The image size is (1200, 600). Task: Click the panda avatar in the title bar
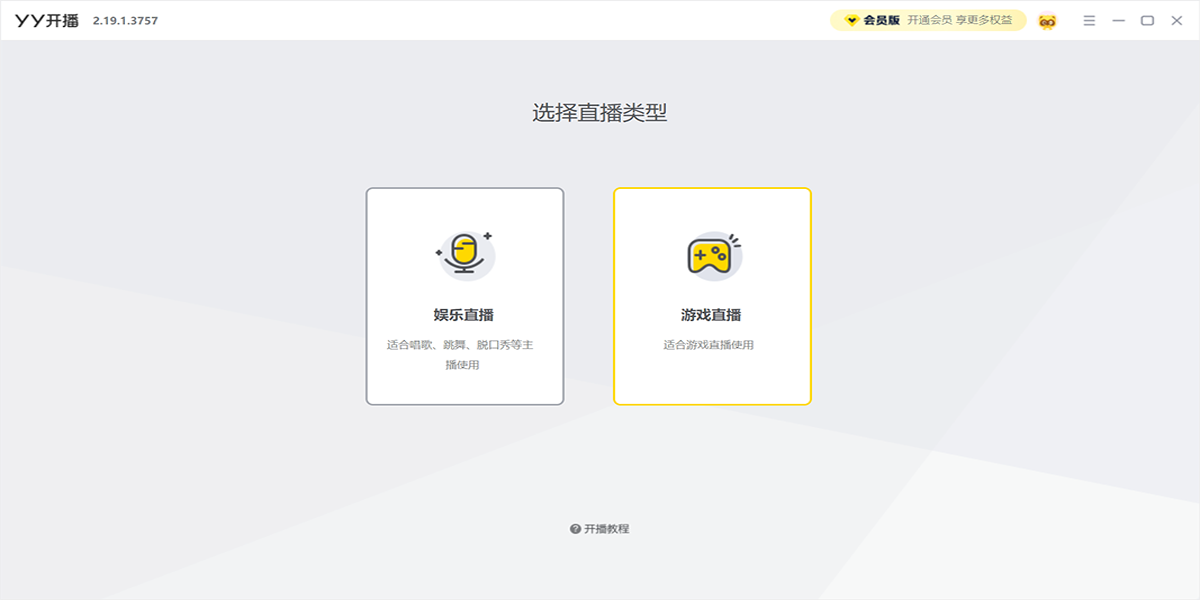click(x=1046, y=19)
